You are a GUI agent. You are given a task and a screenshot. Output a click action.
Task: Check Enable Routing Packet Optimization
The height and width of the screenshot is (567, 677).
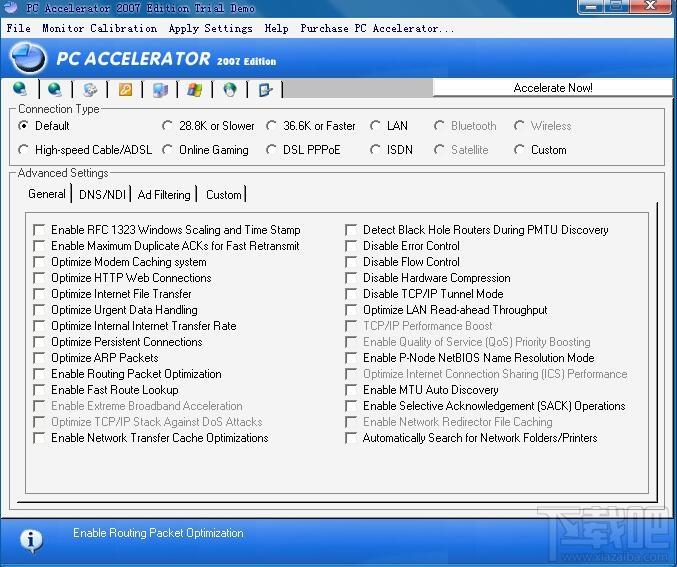pos(39,374)
